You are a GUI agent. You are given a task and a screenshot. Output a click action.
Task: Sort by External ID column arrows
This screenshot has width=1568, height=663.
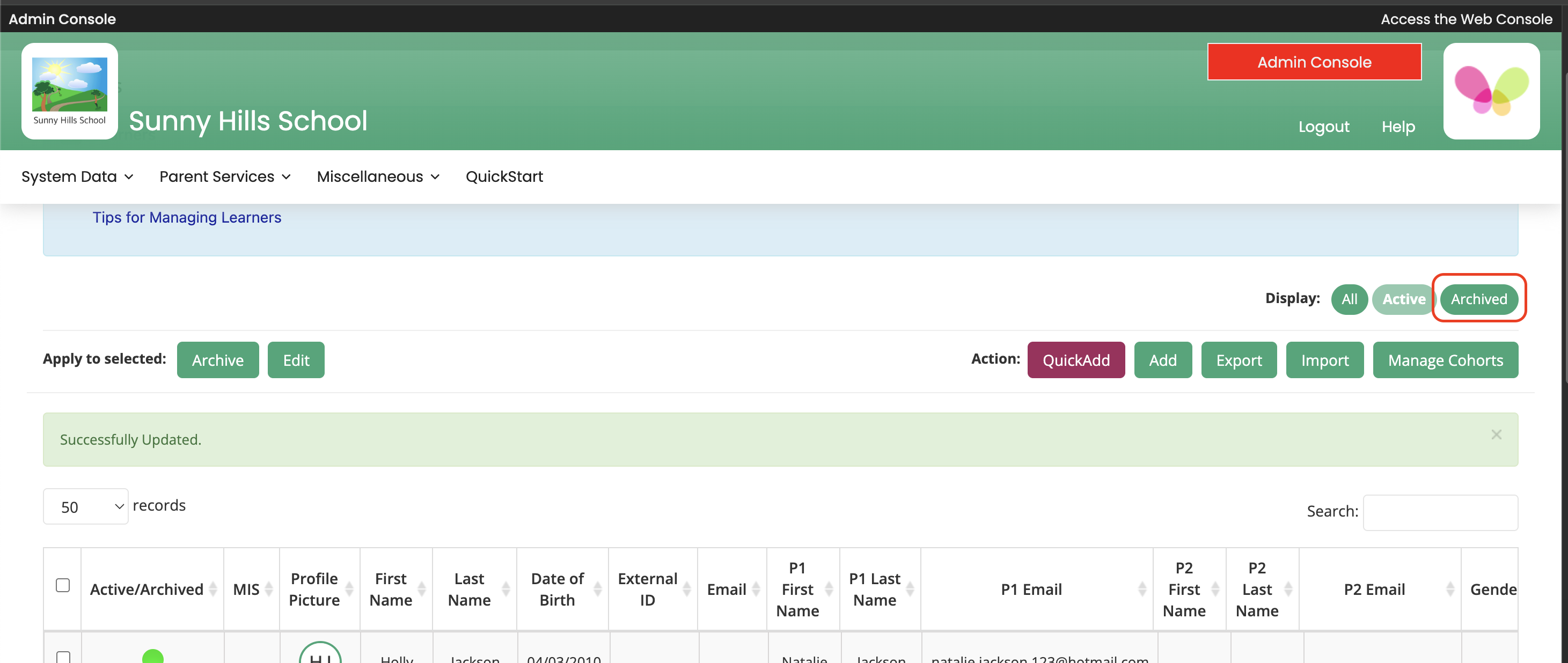[687, 589]
